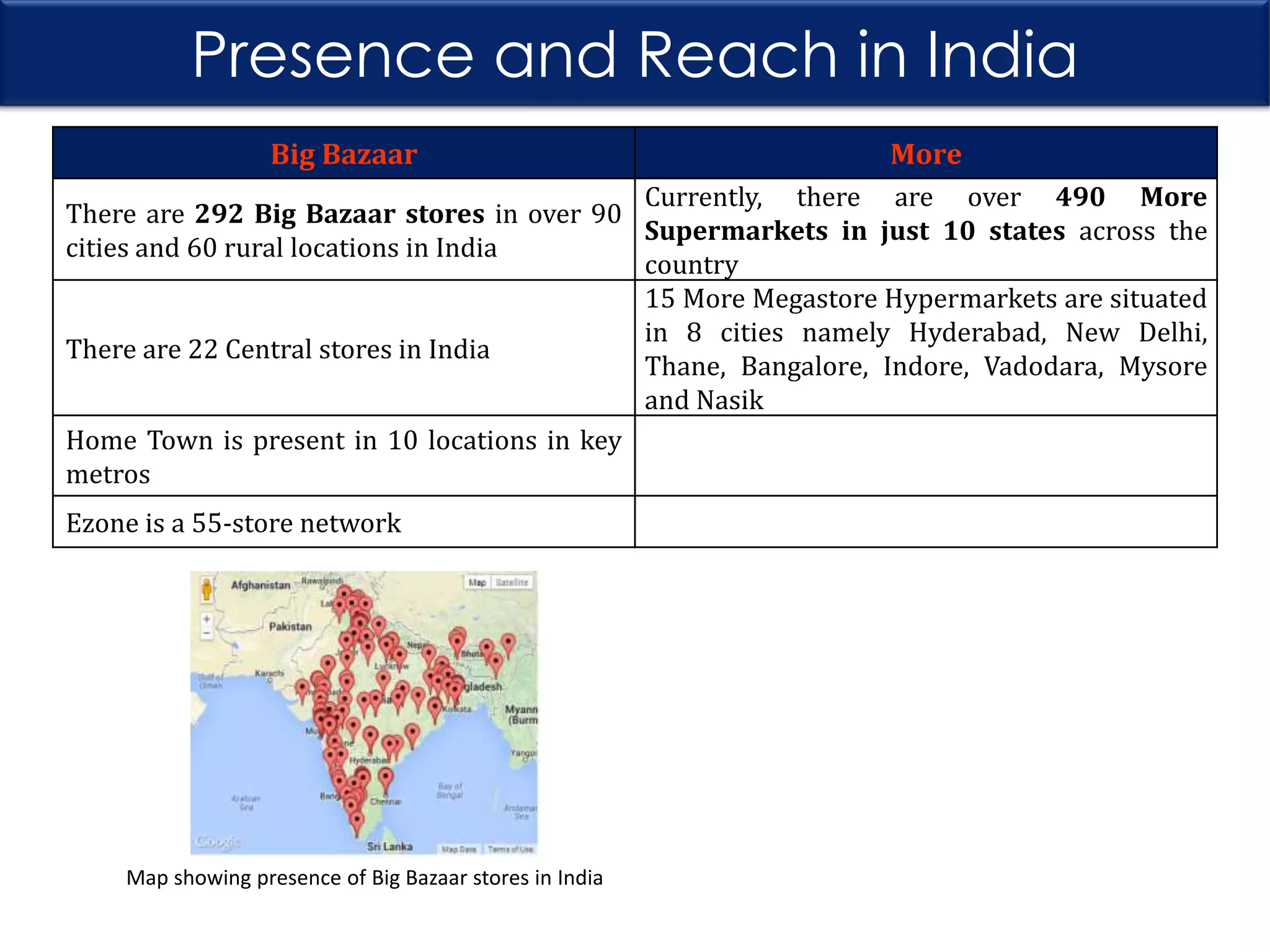
Task: Select the 'More' table header
Action: click(x=926, y=154)
